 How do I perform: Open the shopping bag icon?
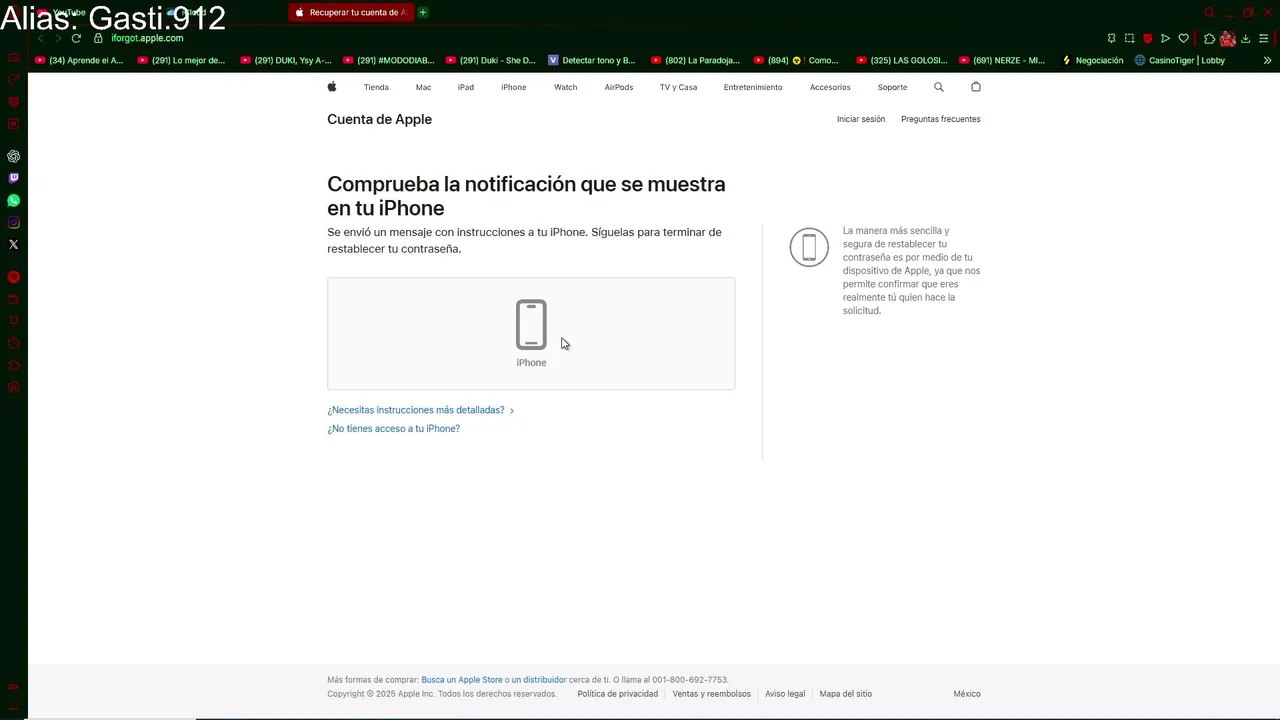pyautogui.click(x=976, y=87)
